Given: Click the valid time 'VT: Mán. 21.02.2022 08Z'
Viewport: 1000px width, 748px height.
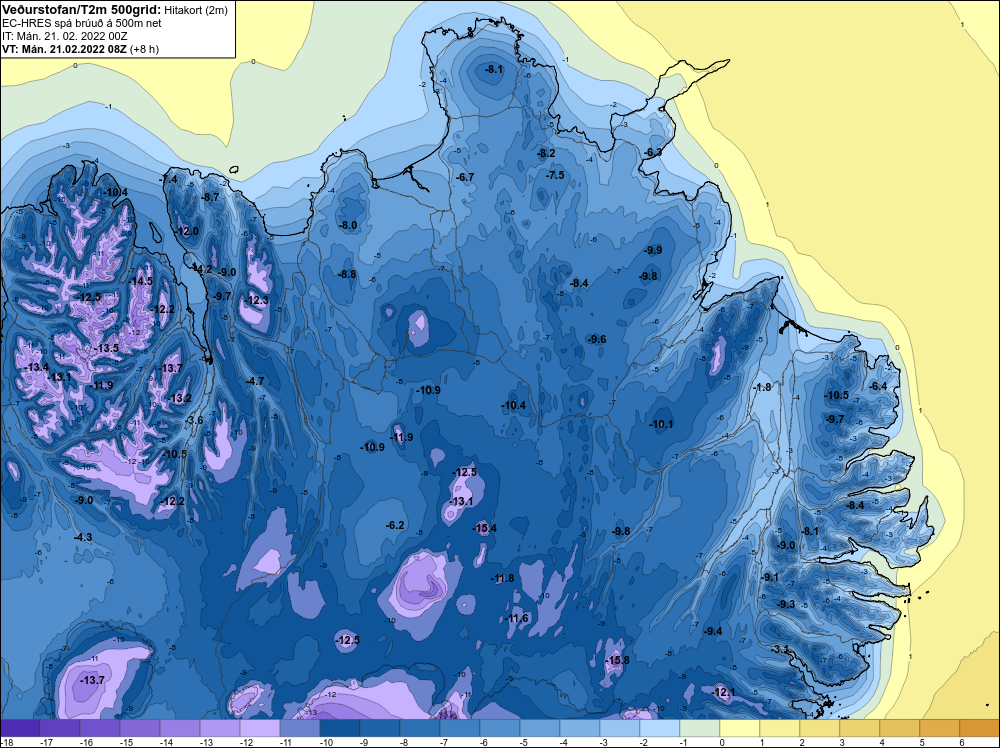Looking at the screenshot, I should 64,49.
